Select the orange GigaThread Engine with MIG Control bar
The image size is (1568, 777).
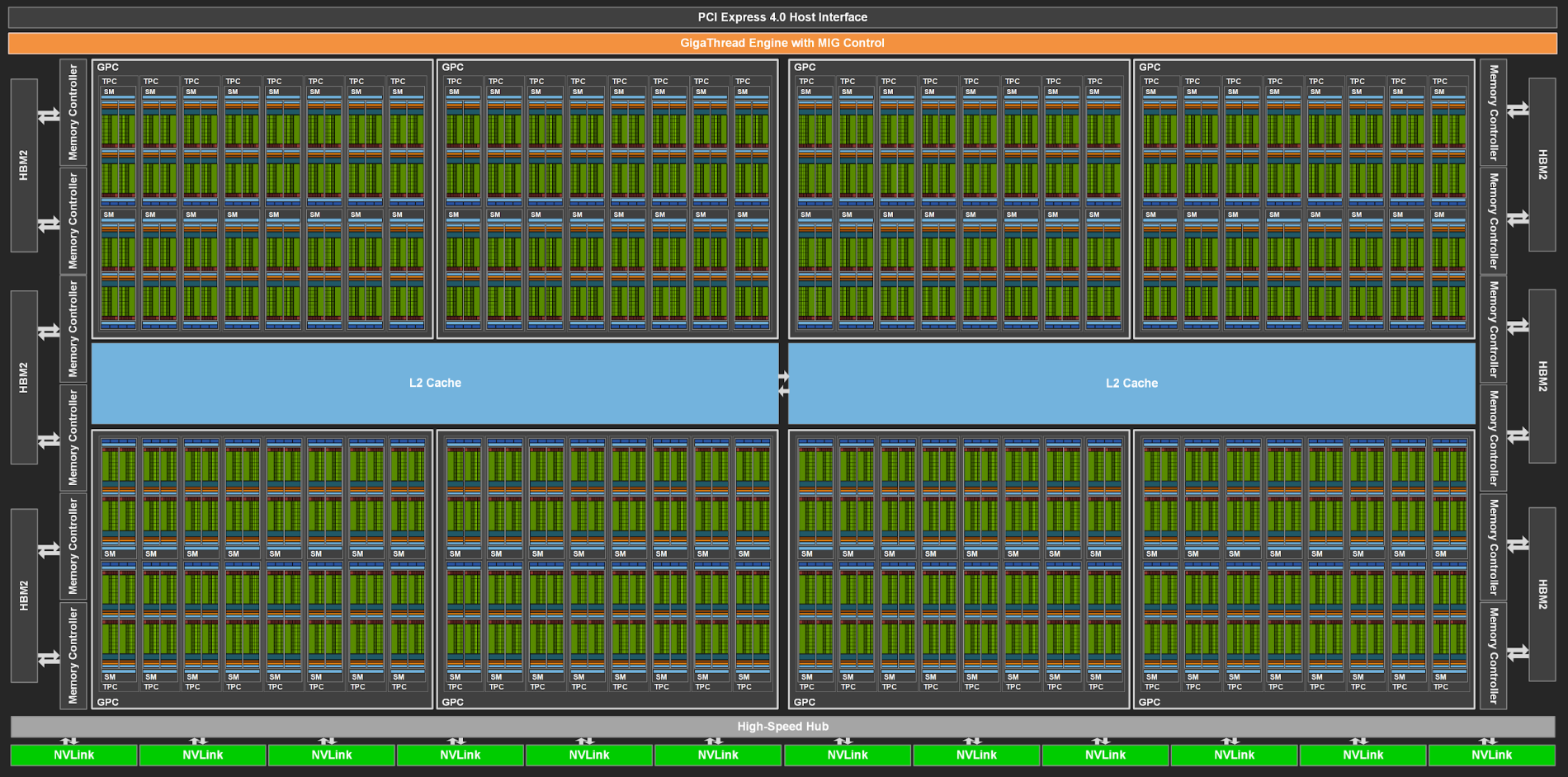coord(782,43)
